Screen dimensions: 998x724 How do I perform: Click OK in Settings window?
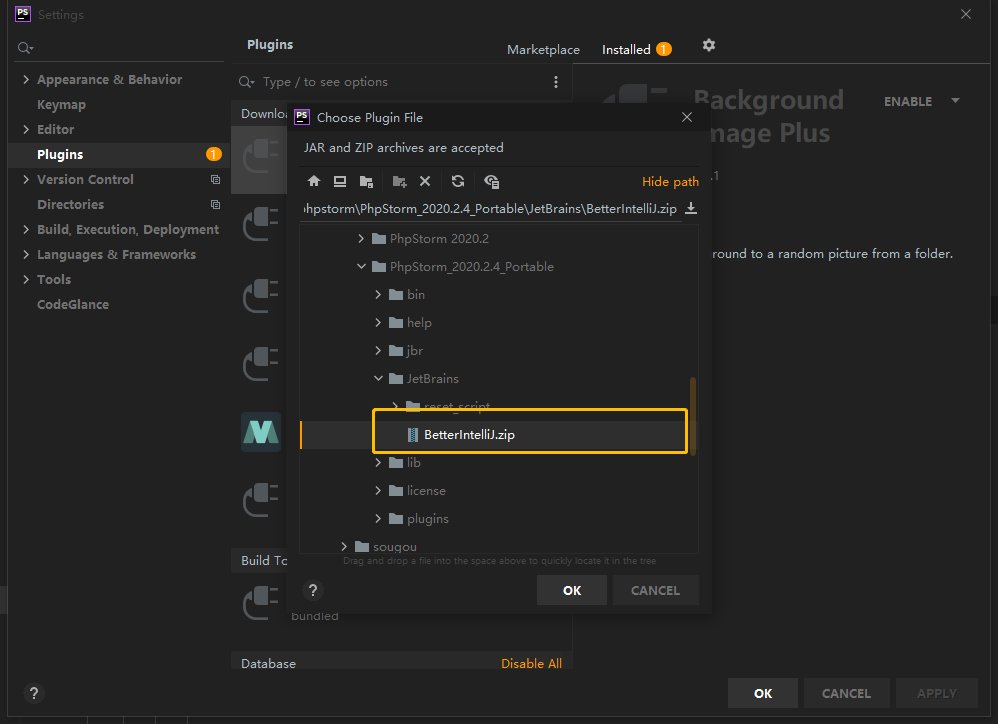pyautogui.click(x=763, y=693)
